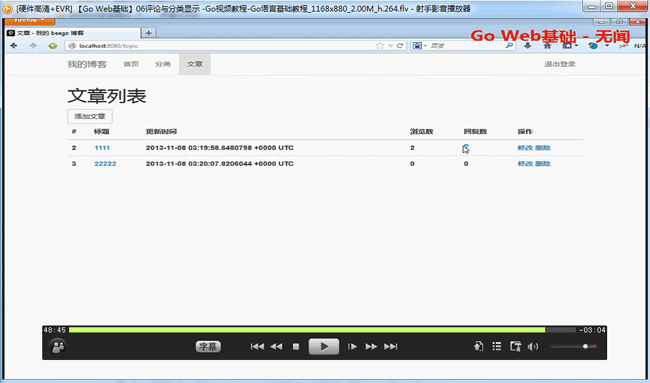Image resolution: width=650 pixels, height=383 pixels.
Task: Open the 字幕 subtitle button
Action: click(x=208, y=347)
